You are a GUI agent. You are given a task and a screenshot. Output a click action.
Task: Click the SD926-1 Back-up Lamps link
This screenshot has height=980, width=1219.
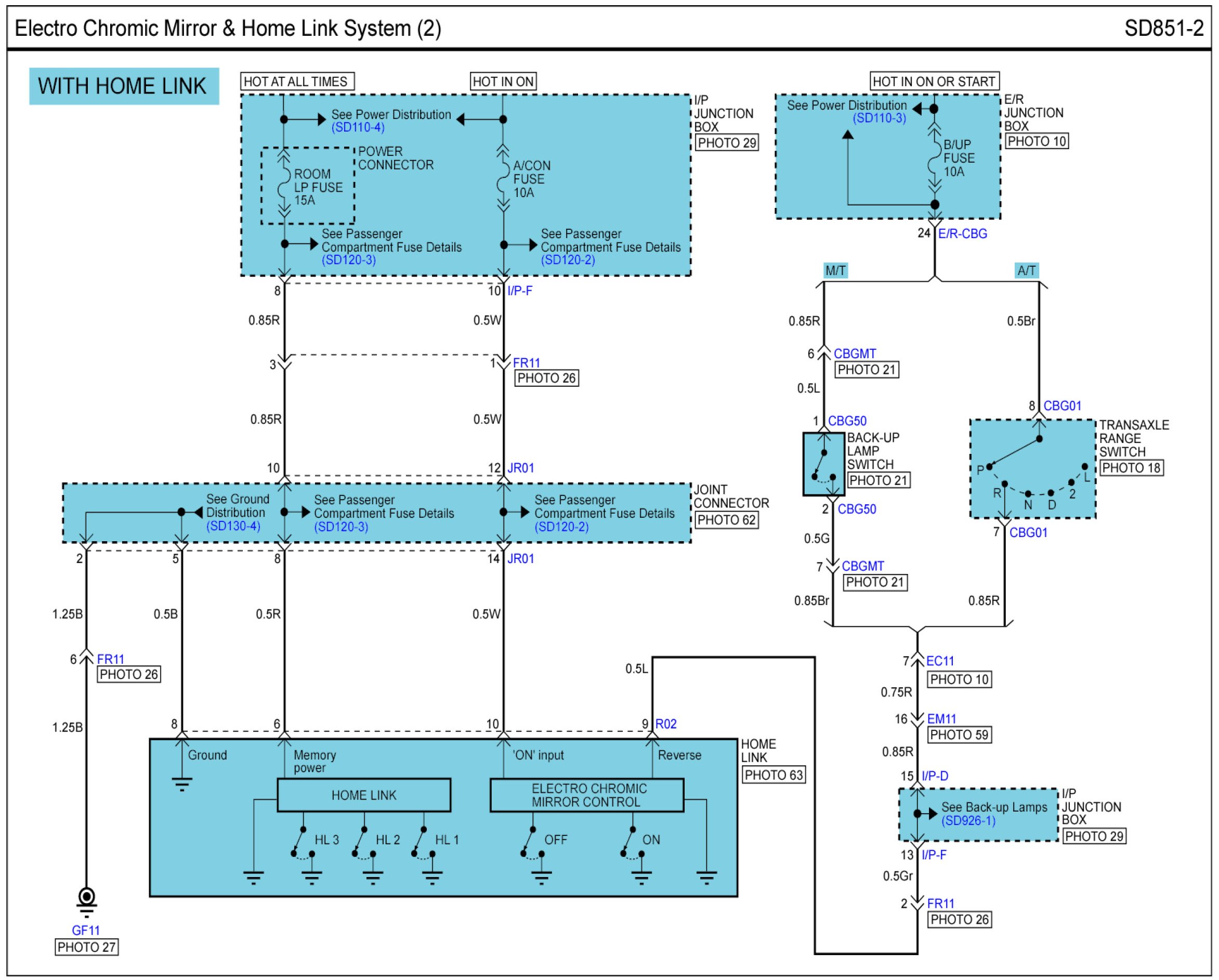point(968,820)
